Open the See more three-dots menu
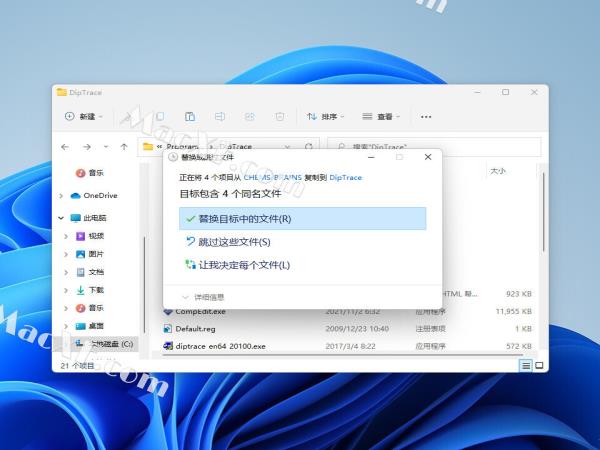The width and height of the screenshot is (600, 450). click(x=426, y=117)
